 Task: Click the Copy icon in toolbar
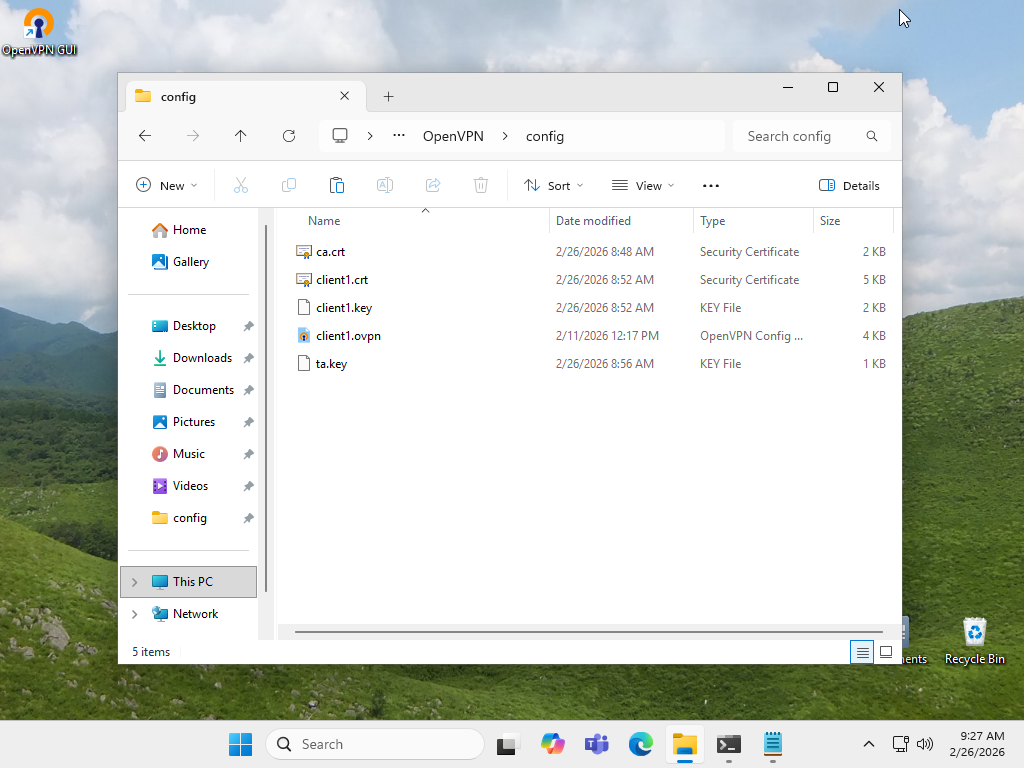click(x=289, y=185)
